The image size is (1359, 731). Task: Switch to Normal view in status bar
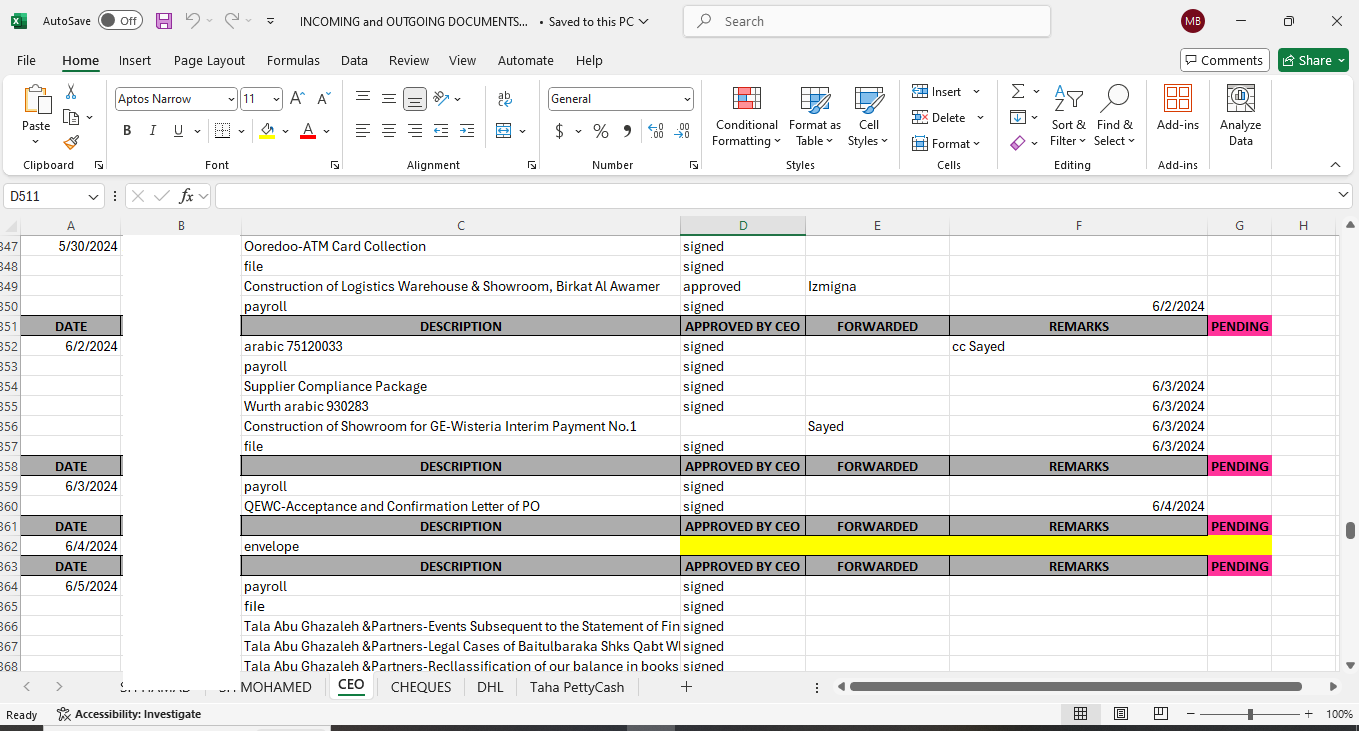[x=1081, y=714]
